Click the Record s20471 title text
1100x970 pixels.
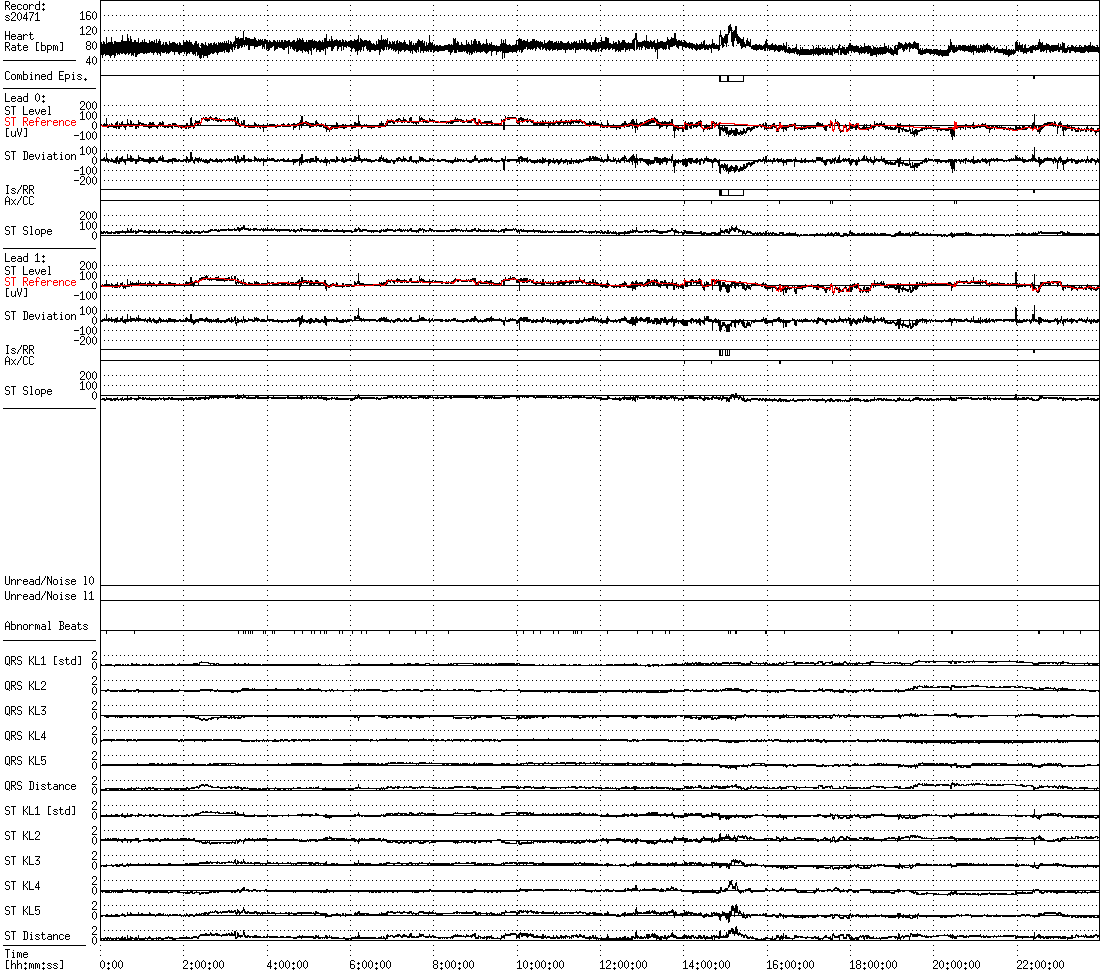point(25,11)
